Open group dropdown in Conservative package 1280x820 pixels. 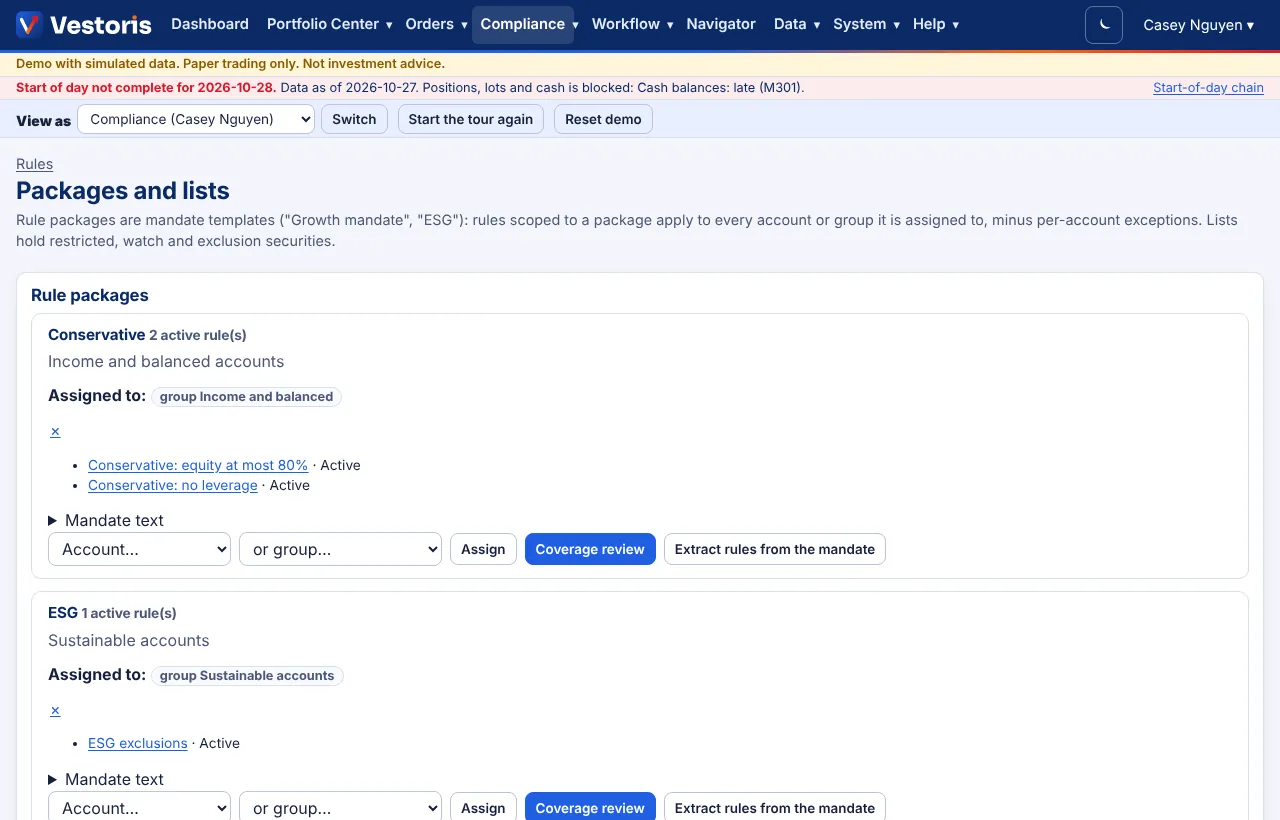340,549
